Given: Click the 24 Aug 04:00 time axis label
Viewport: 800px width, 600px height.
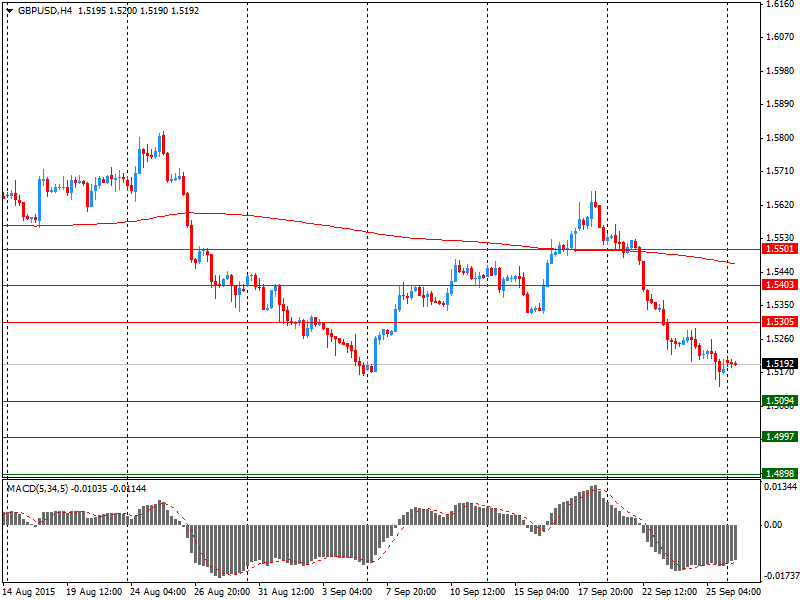Looking at the screenshot, I should click(158, 592).
